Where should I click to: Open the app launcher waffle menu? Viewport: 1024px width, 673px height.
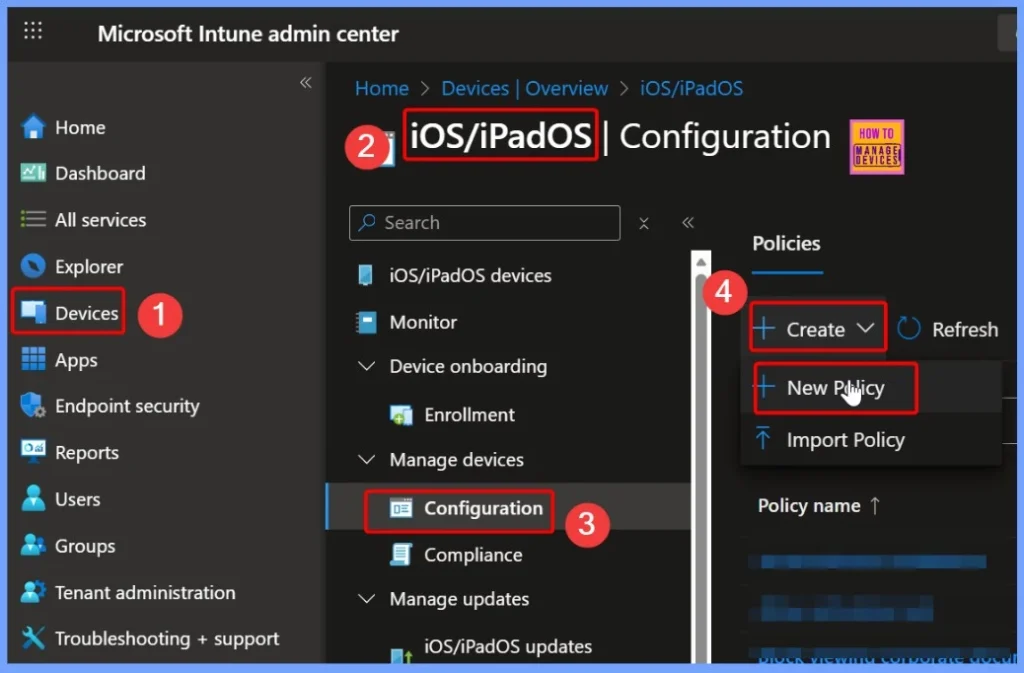[x=33, y=31]
